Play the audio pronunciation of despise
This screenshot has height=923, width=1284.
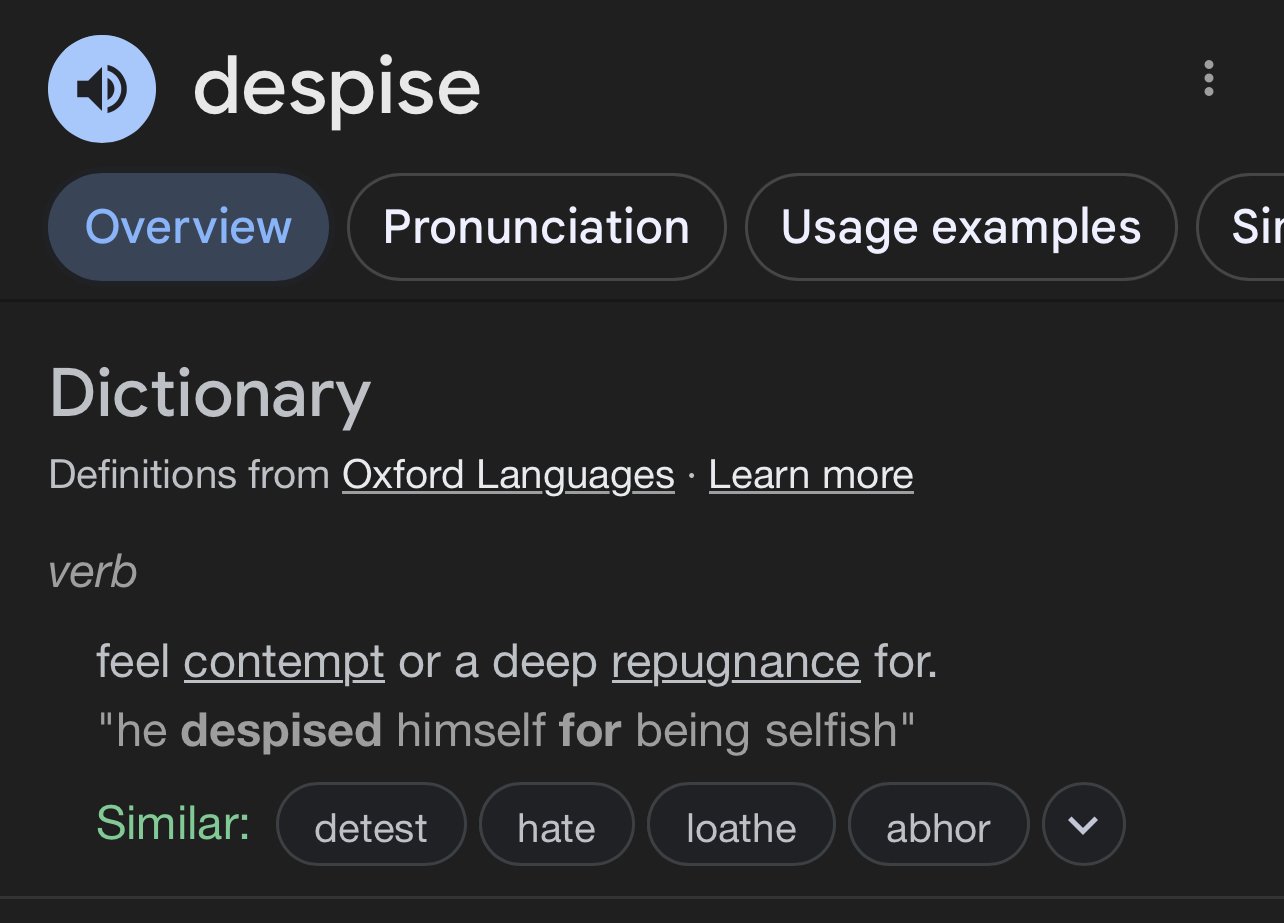[x=102, y=89]
